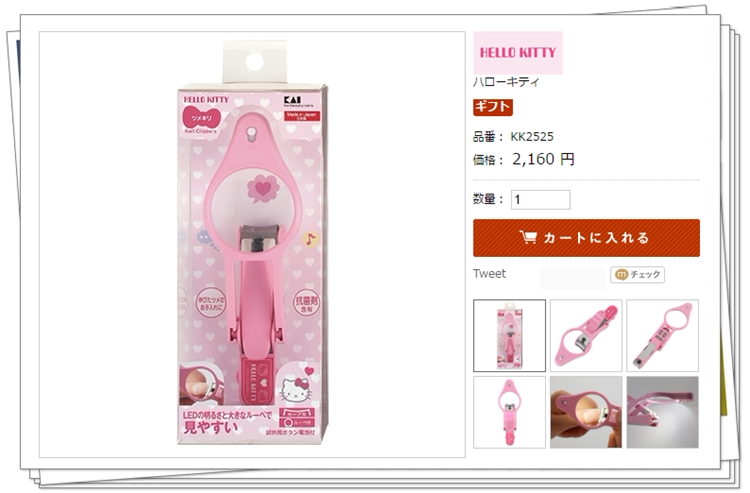Click the ギフト gift badge
This screenshot has width=750, height=493.
point(493,107)
